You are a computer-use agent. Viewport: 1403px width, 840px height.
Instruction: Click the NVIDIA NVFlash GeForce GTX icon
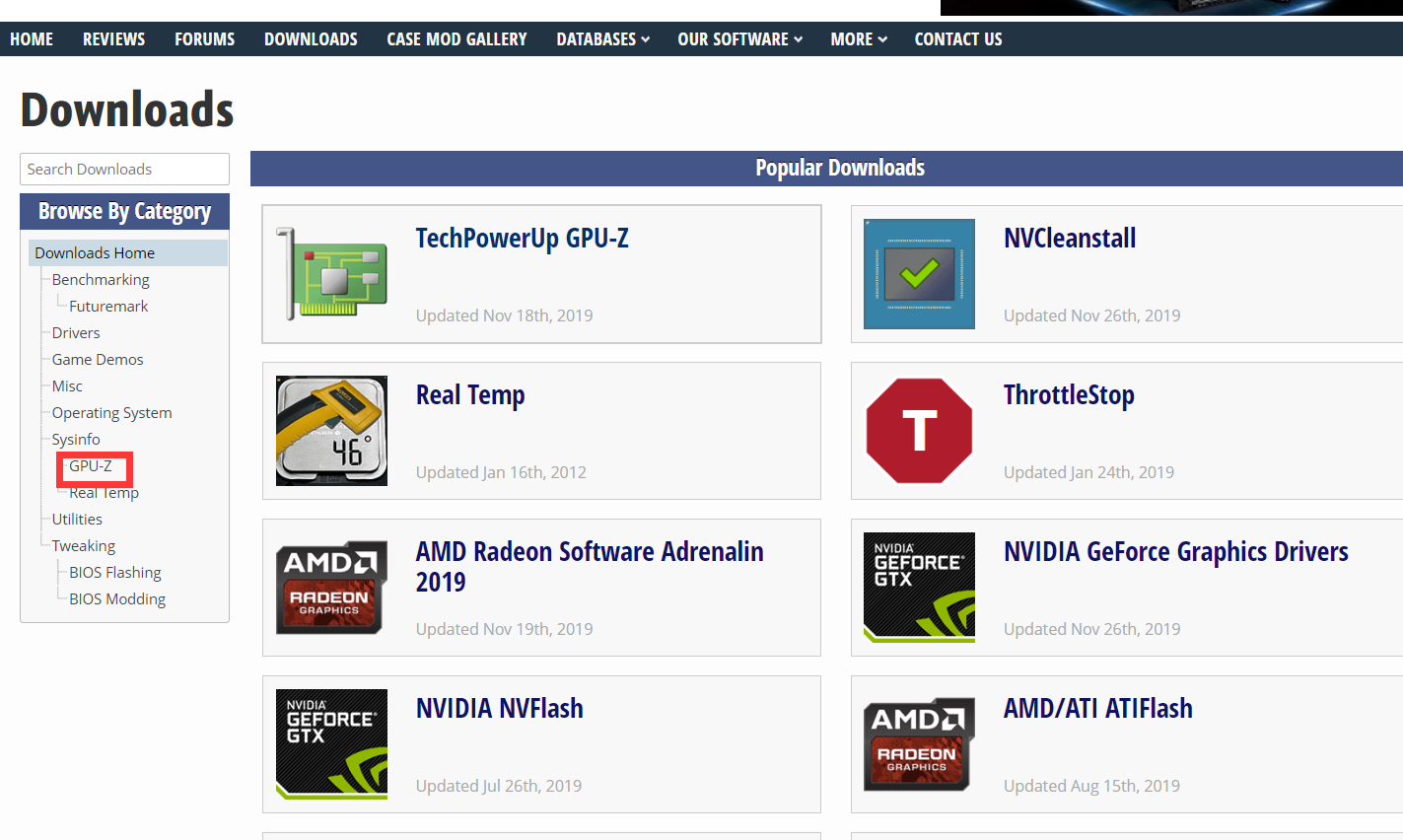click(x=331, y=744)
